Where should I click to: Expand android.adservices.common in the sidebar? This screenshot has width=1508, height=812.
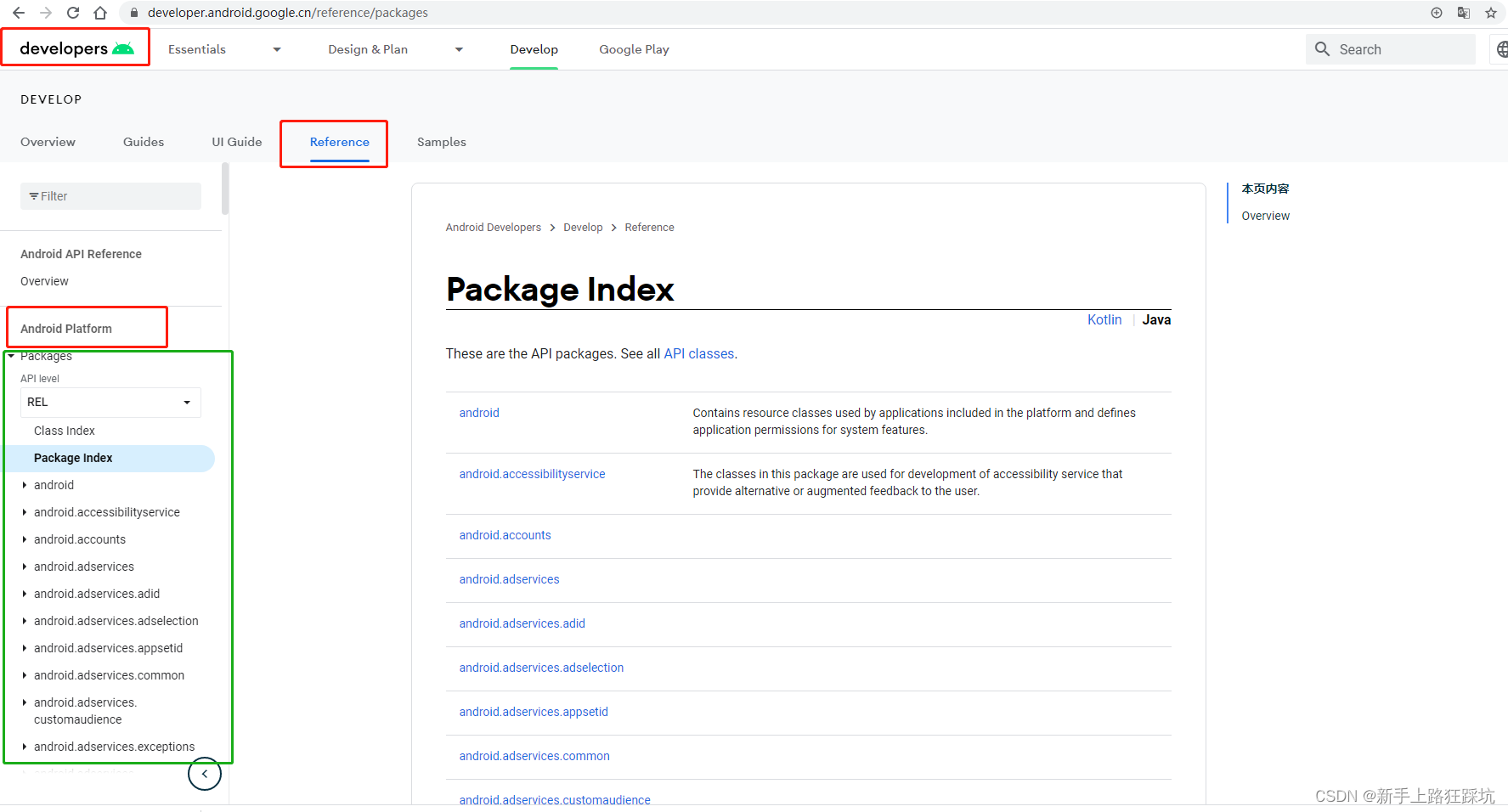pos(25,675)
